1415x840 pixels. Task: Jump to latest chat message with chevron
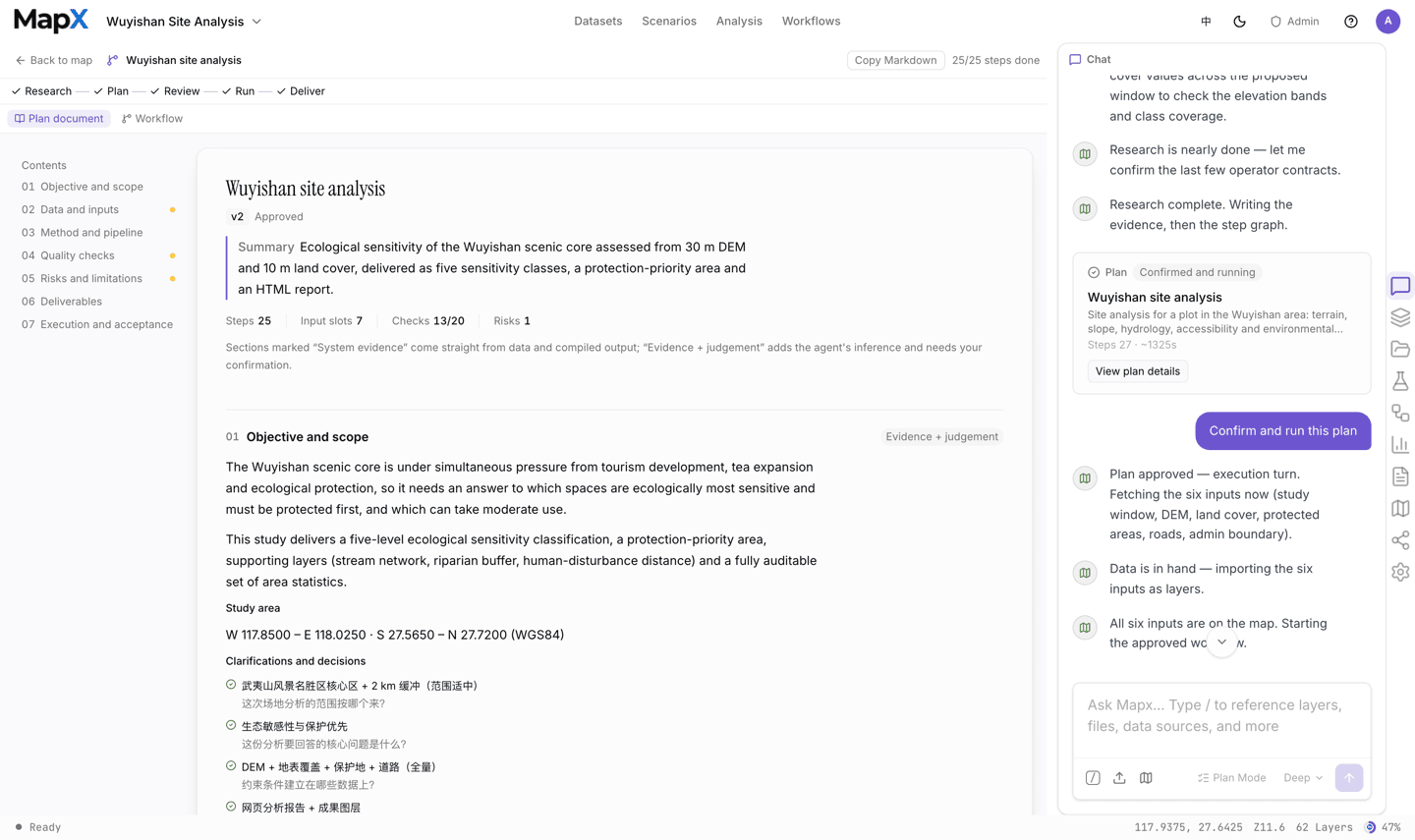1221,643
